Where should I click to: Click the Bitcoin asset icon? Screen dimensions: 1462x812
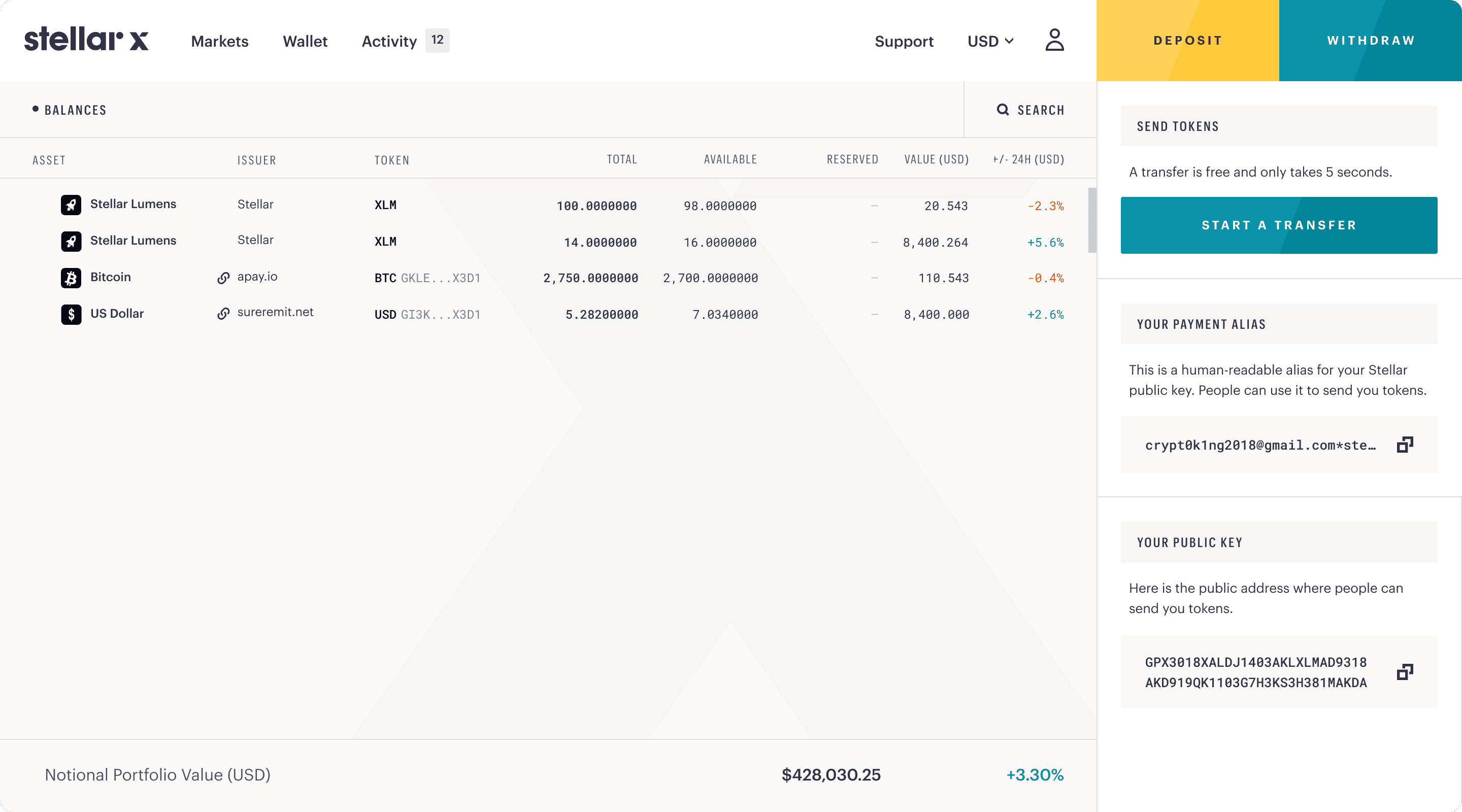pyautogui.click(x=71, y=278)
